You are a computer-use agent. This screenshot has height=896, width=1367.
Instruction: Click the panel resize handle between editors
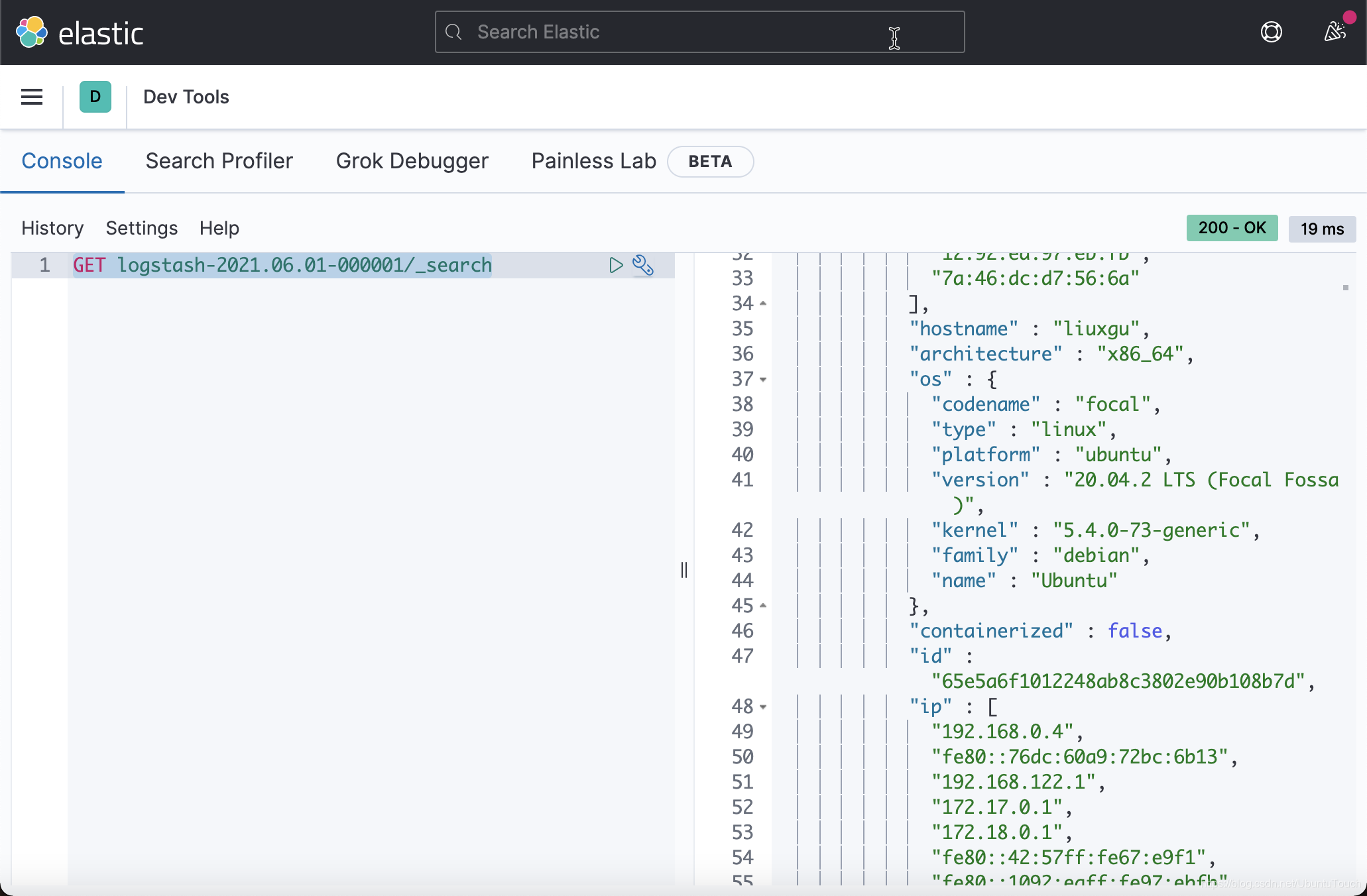684,569
